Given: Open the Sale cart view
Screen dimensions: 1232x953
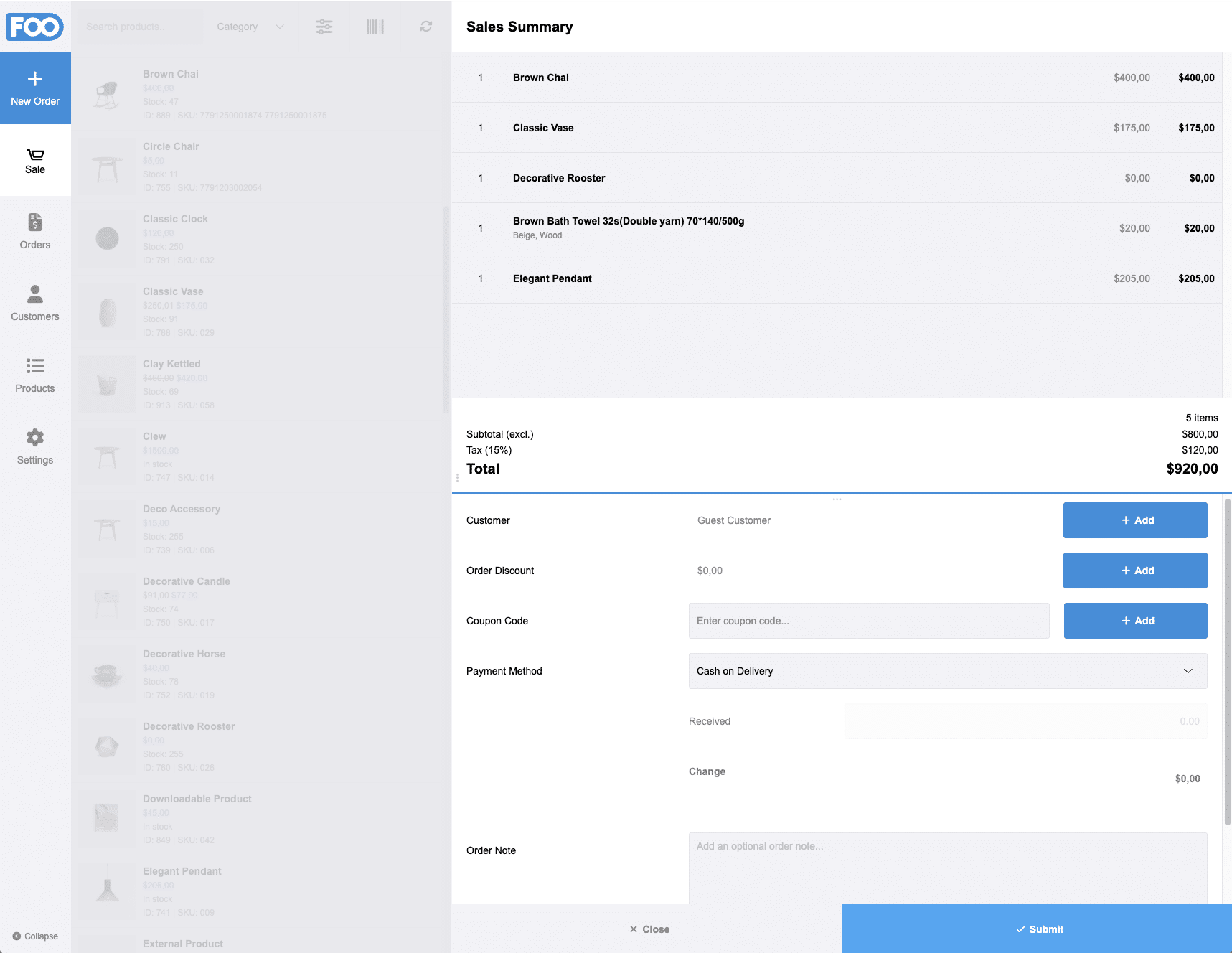Looking at the screenshot, I should click(x=35, y=161).
